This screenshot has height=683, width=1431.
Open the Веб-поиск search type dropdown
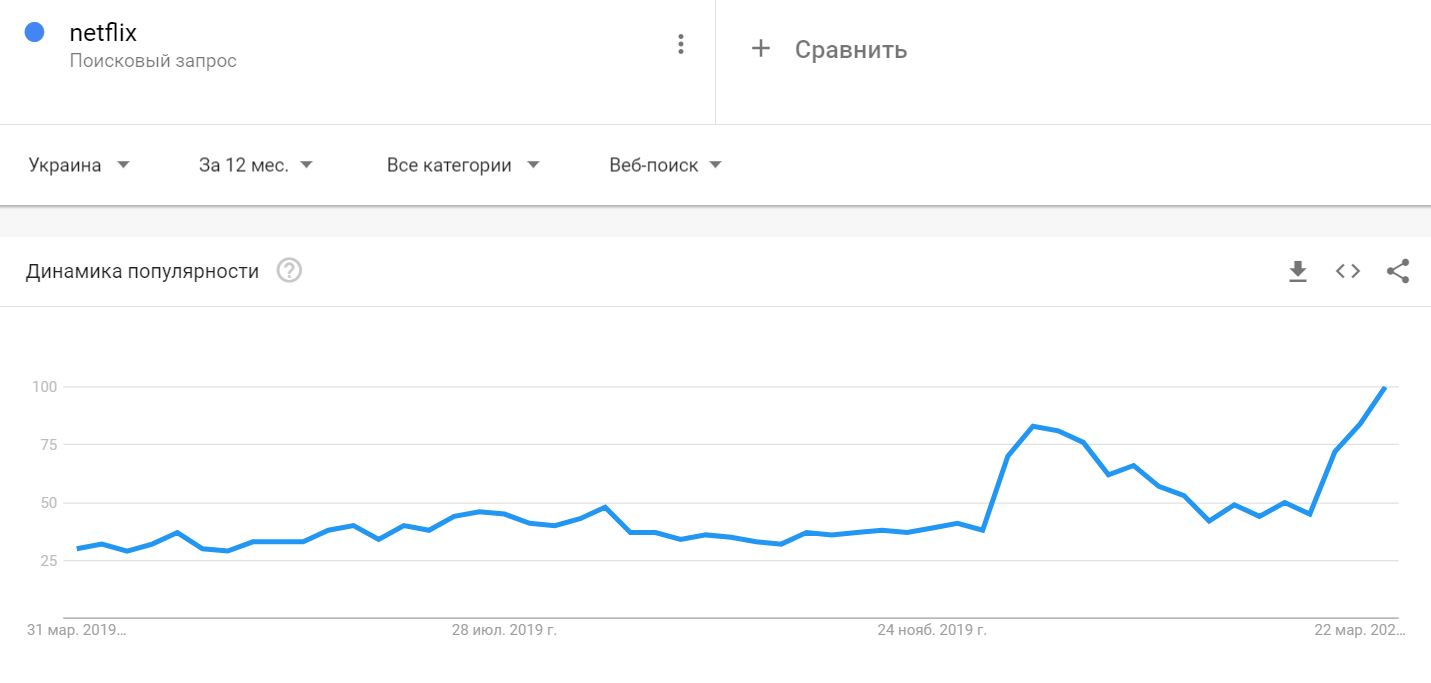[665, 165]
